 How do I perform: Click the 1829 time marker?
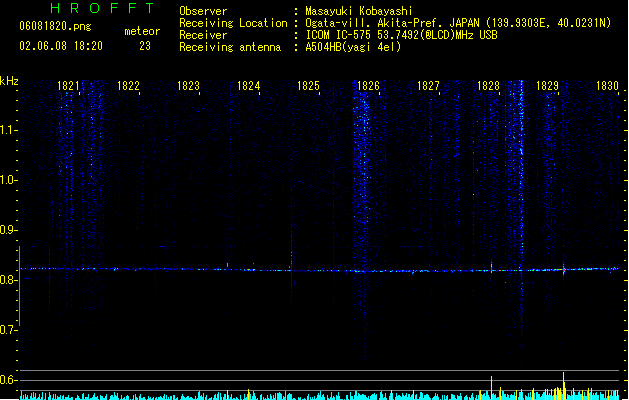[x=548, y=86]
